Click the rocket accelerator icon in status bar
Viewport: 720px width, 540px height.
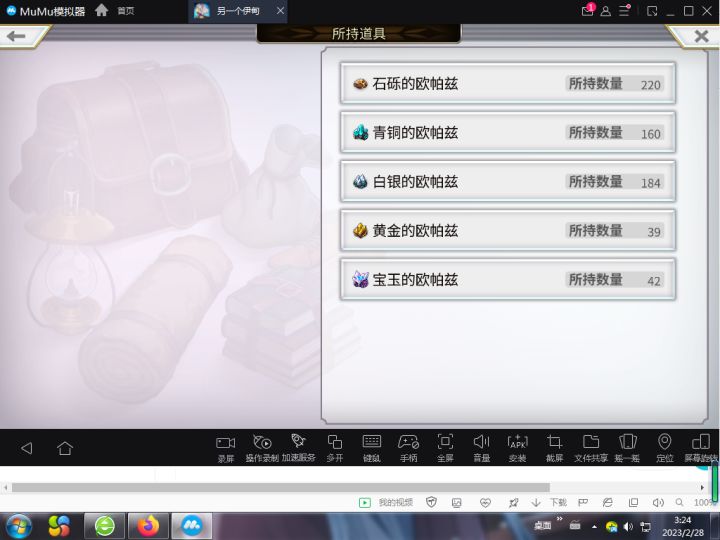pyautogui.click(x=513, y=503)
